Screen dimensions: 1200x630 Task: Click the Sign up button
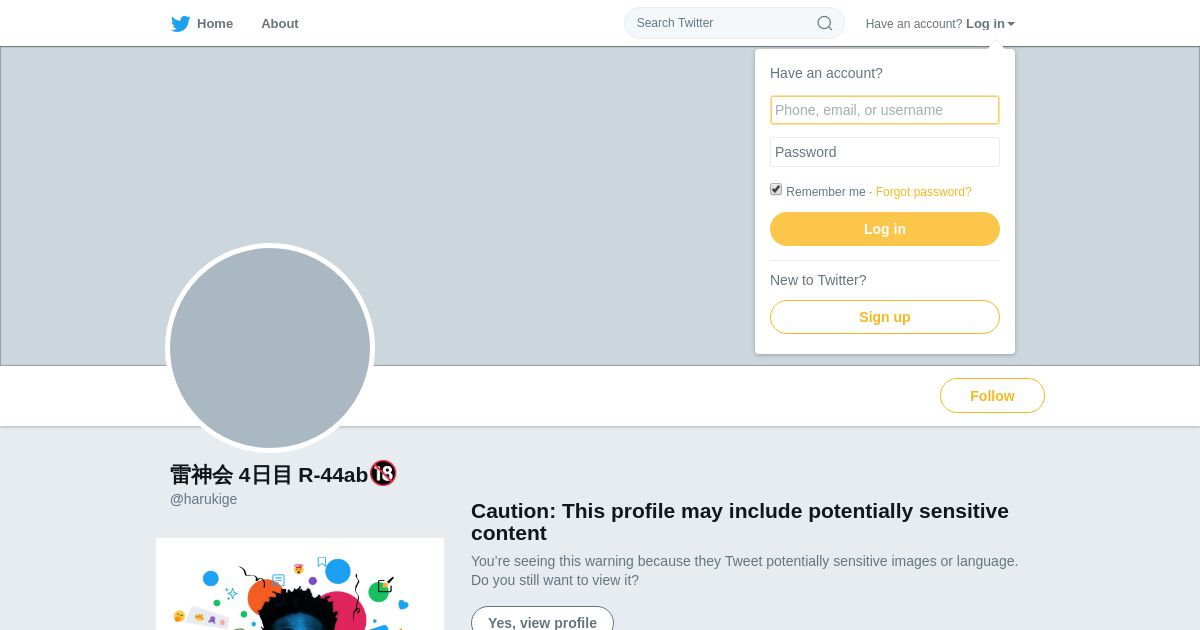[885, 317]
